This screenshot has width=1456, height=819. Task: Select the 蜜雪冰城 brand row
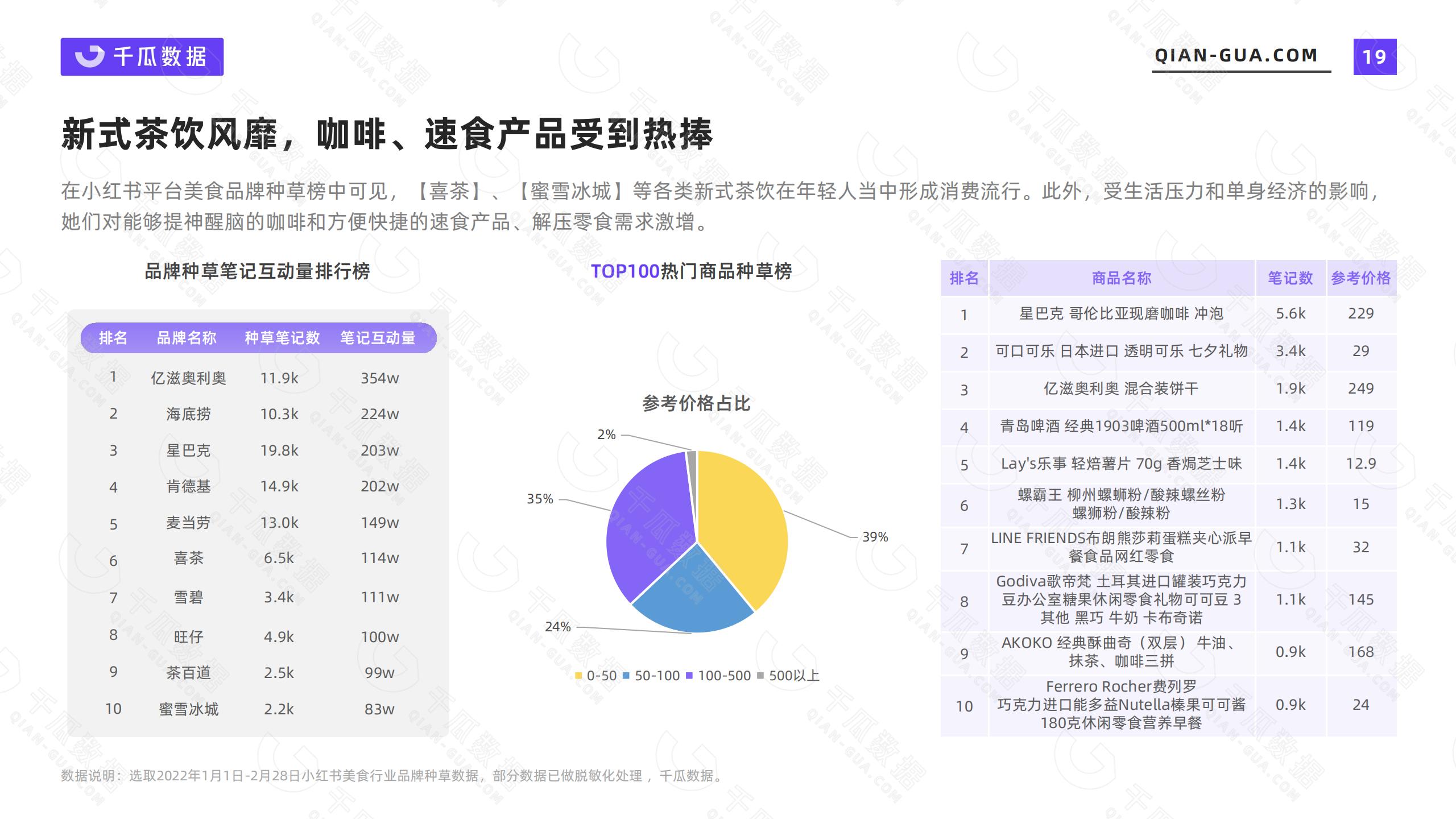coord(188,709)
